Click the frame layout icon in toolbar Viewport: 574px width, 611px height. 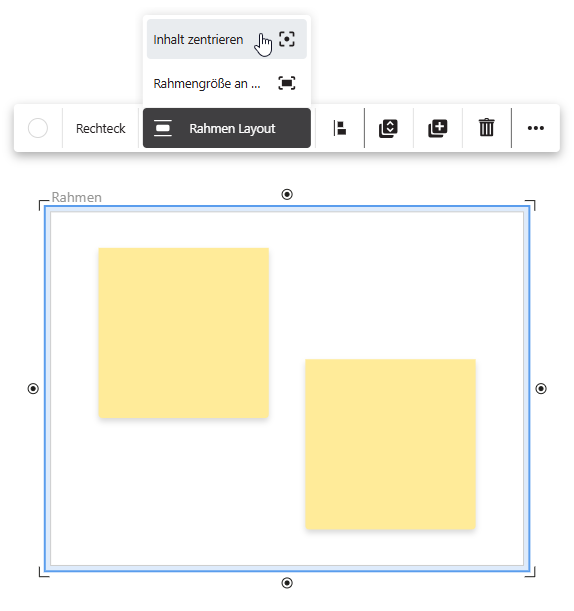tap(163, 128)
